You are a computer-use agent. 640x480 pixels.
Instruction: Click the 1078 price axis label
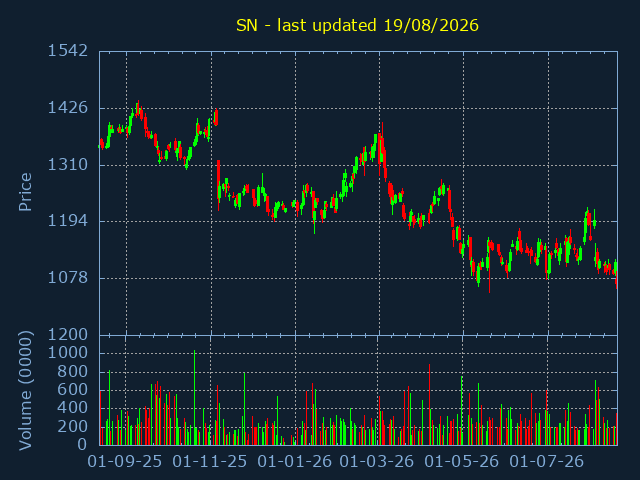[68, 278]
